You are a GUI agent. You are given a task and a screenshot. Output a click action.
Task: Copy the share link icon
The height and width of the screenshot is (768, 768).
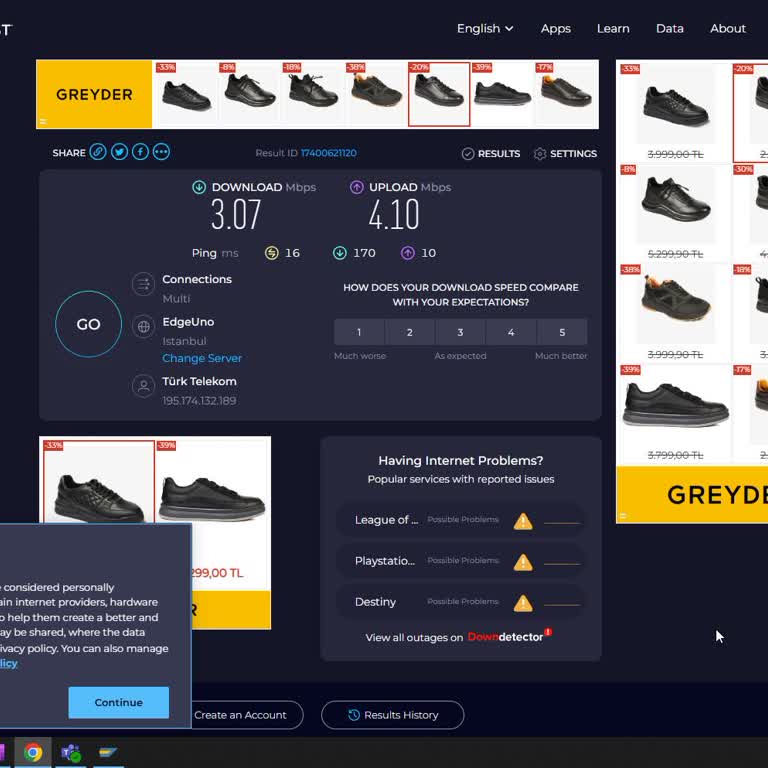pos(98,152)
